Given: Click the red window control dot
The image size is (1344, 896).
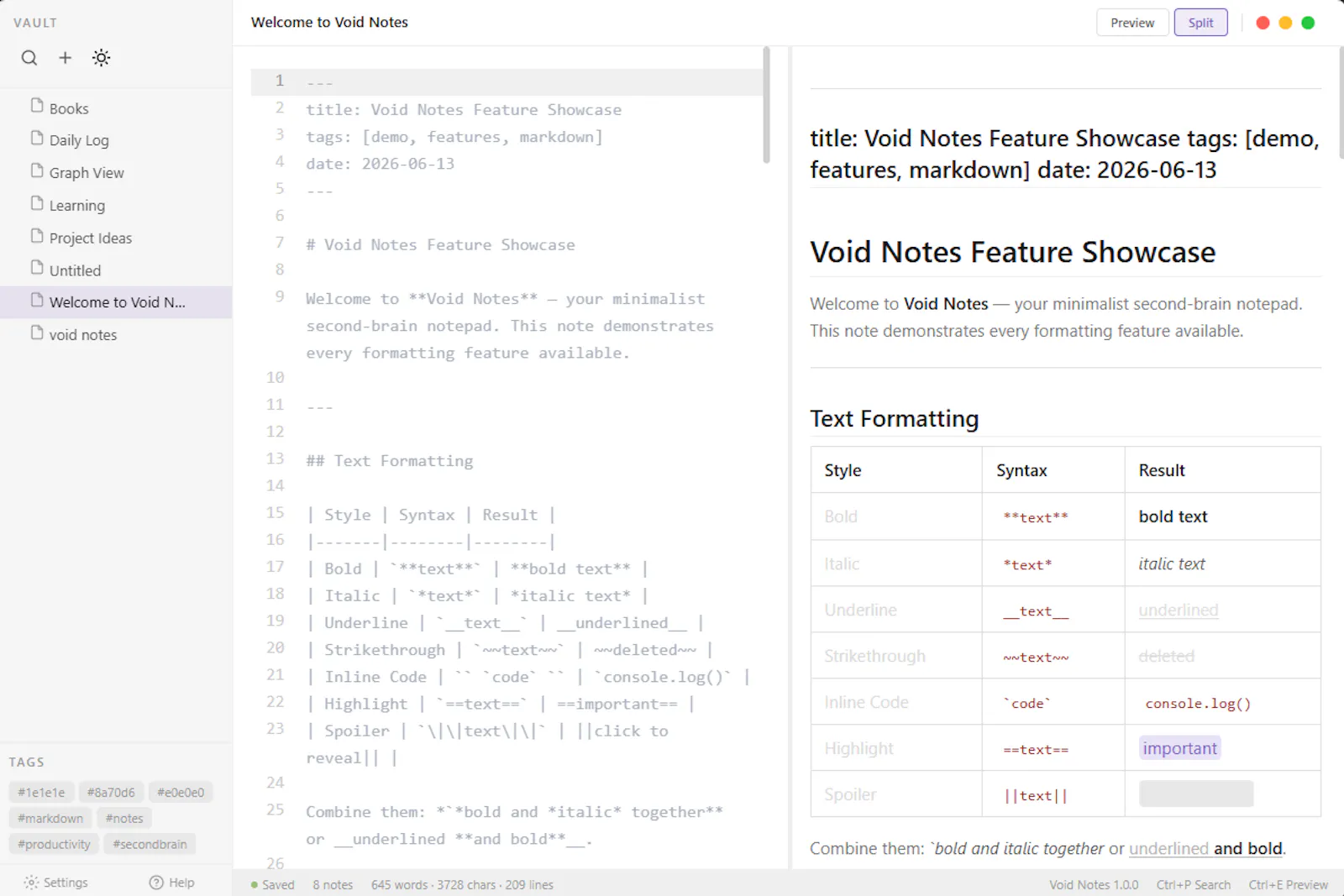Looking at the screenshot, I should coord(1263,23).
